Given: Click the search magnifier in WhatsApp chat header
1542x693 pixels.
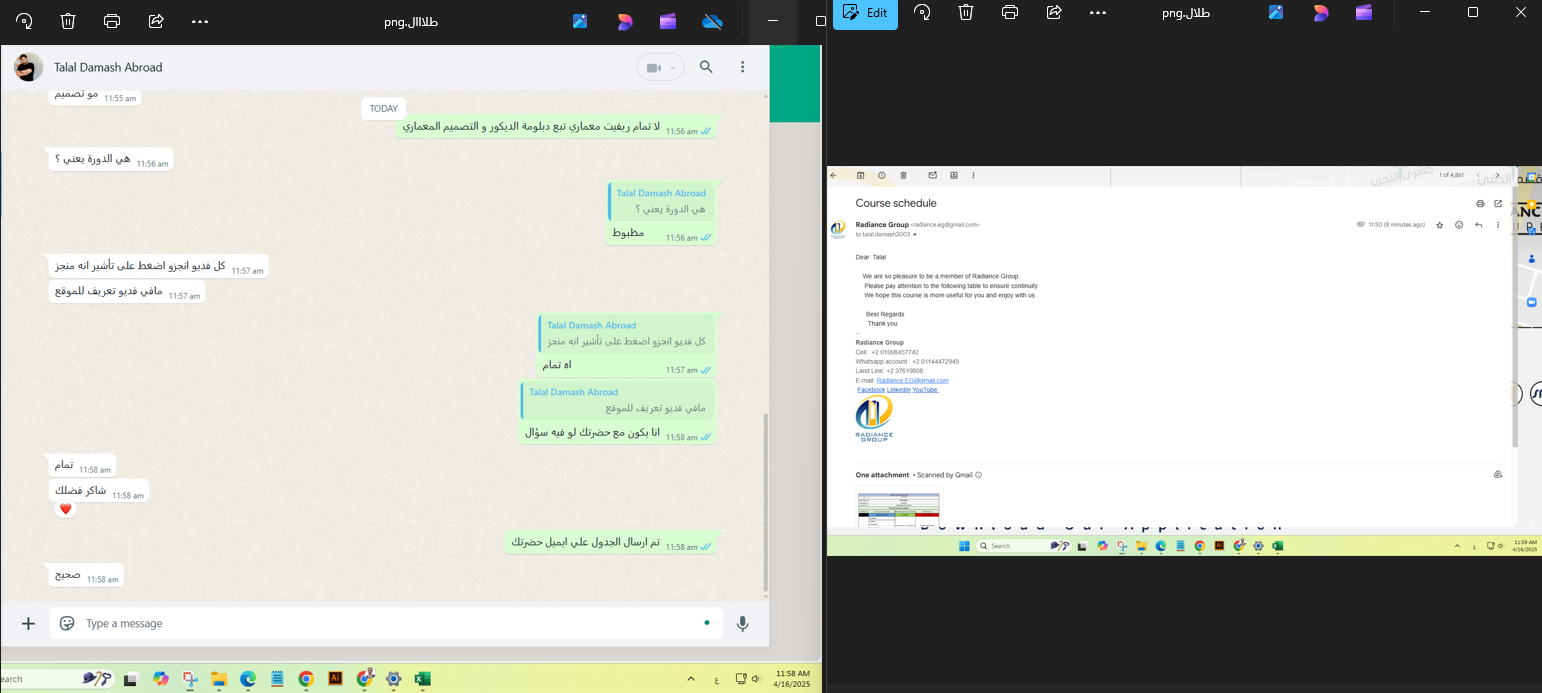Looking at the screenshot, I should click(706, 67).
